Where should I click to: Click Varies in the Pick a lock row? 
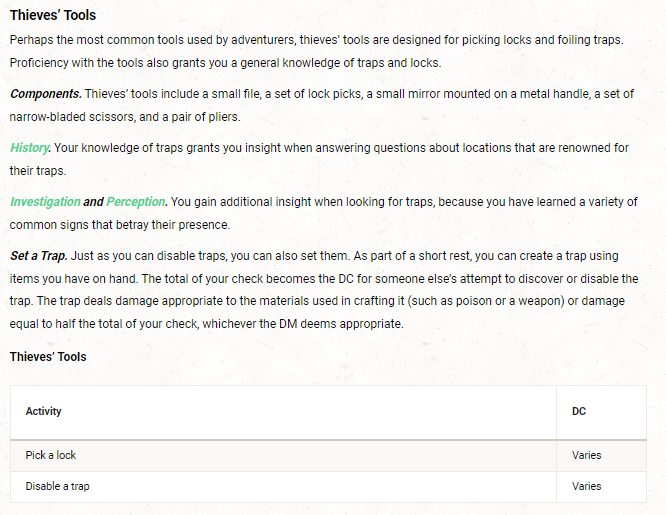pyautogui.click(x=586, y=455)
